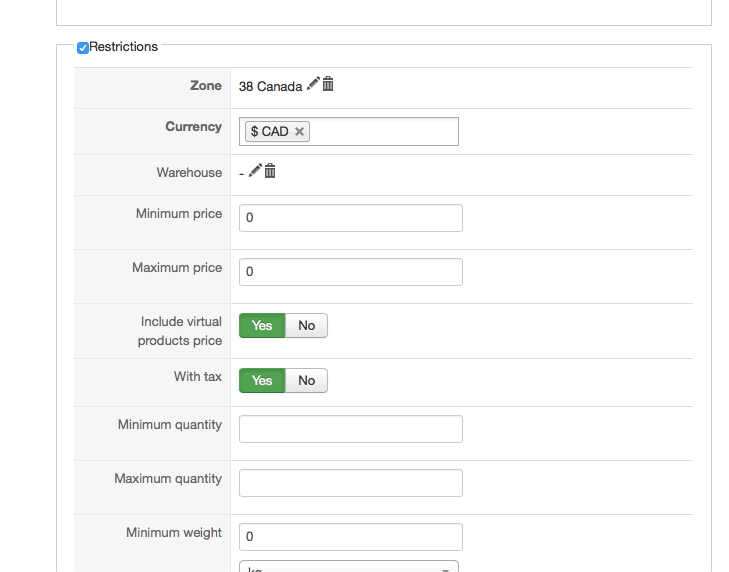729x572 pixels.
Task: Click the Restrictions legend label
Action: (x=123, y=46)
